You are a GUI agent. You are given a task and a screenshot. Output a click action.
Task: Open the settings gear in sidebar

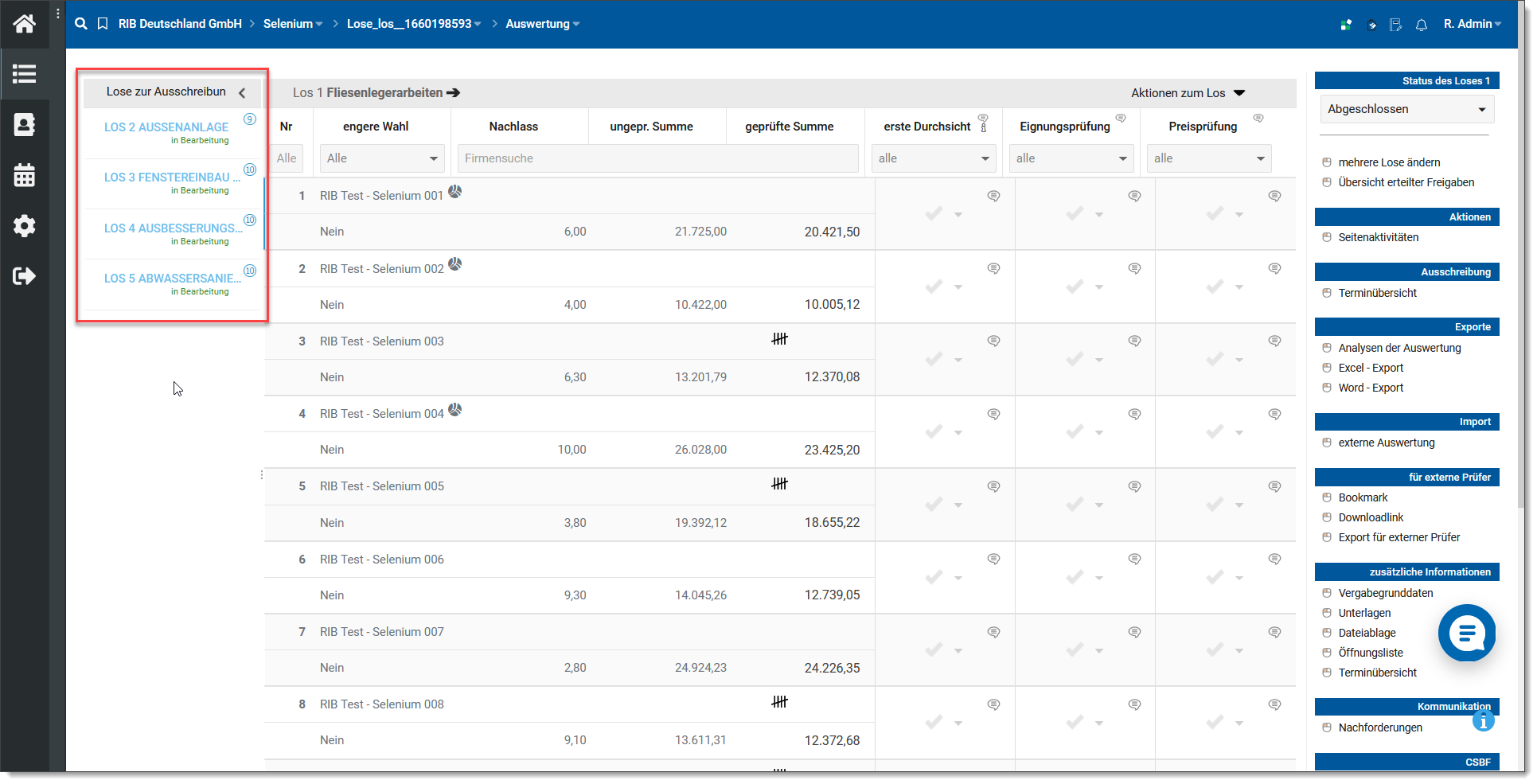click(x=24, y=226)
